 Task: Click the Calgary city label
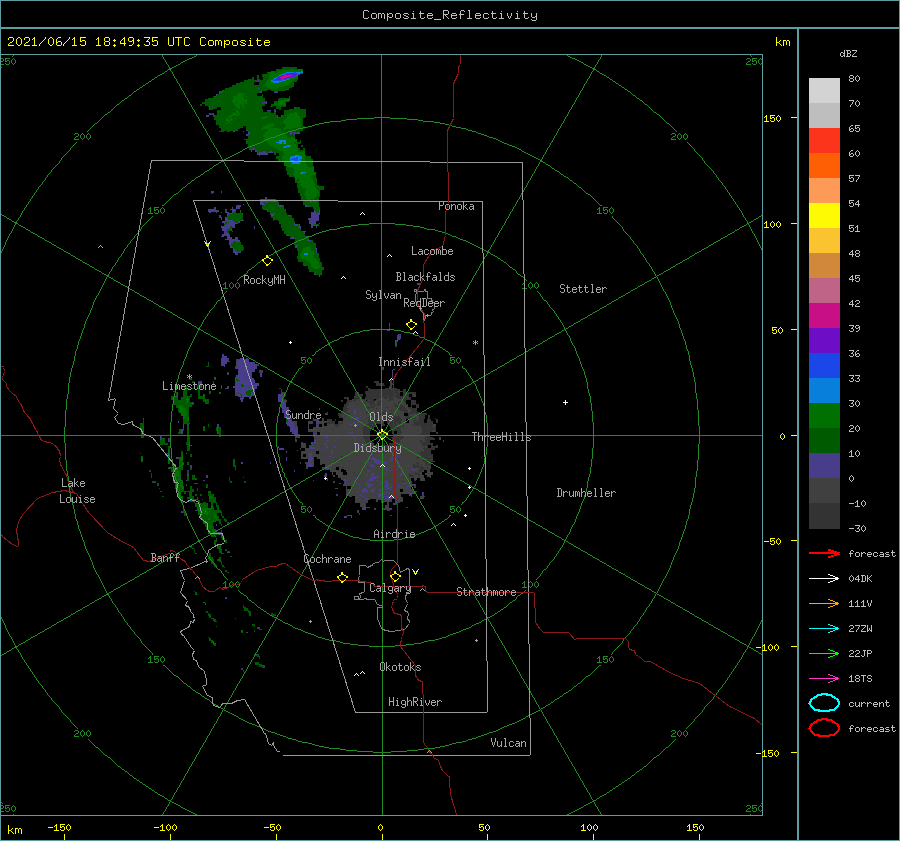click(390, 588)
